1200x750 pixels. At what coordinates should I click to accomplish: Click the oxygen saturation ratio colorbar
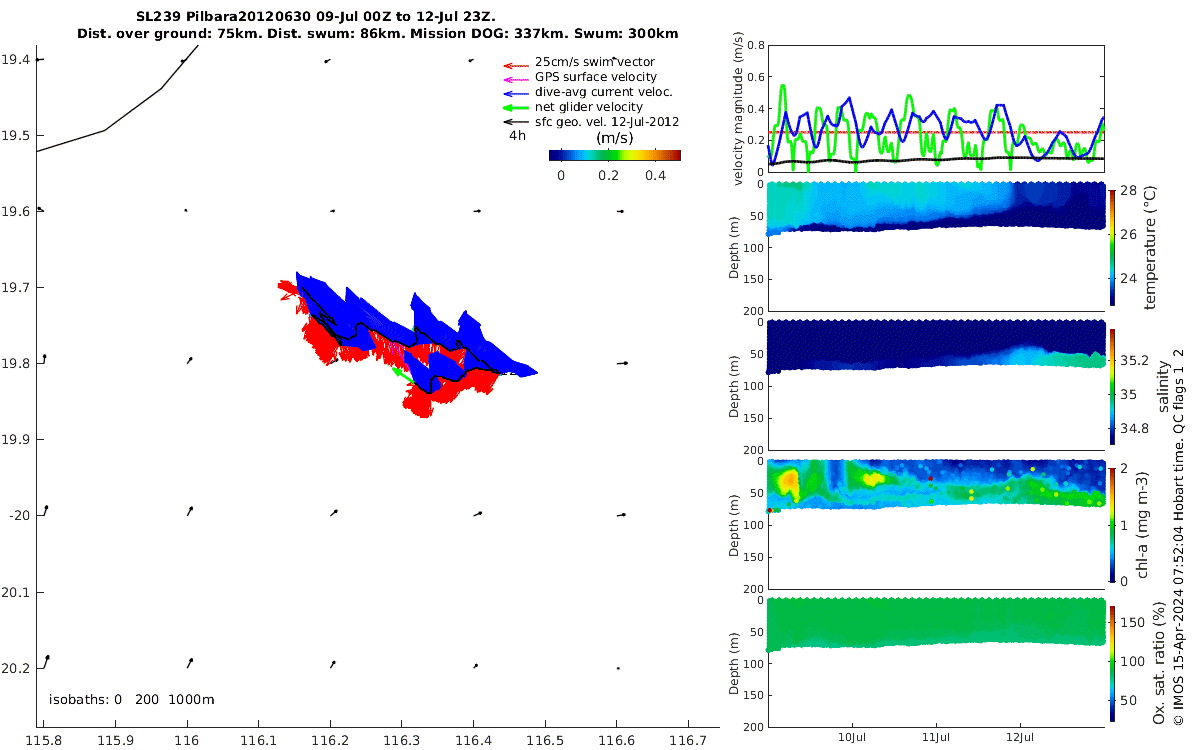pos(1113,664)
